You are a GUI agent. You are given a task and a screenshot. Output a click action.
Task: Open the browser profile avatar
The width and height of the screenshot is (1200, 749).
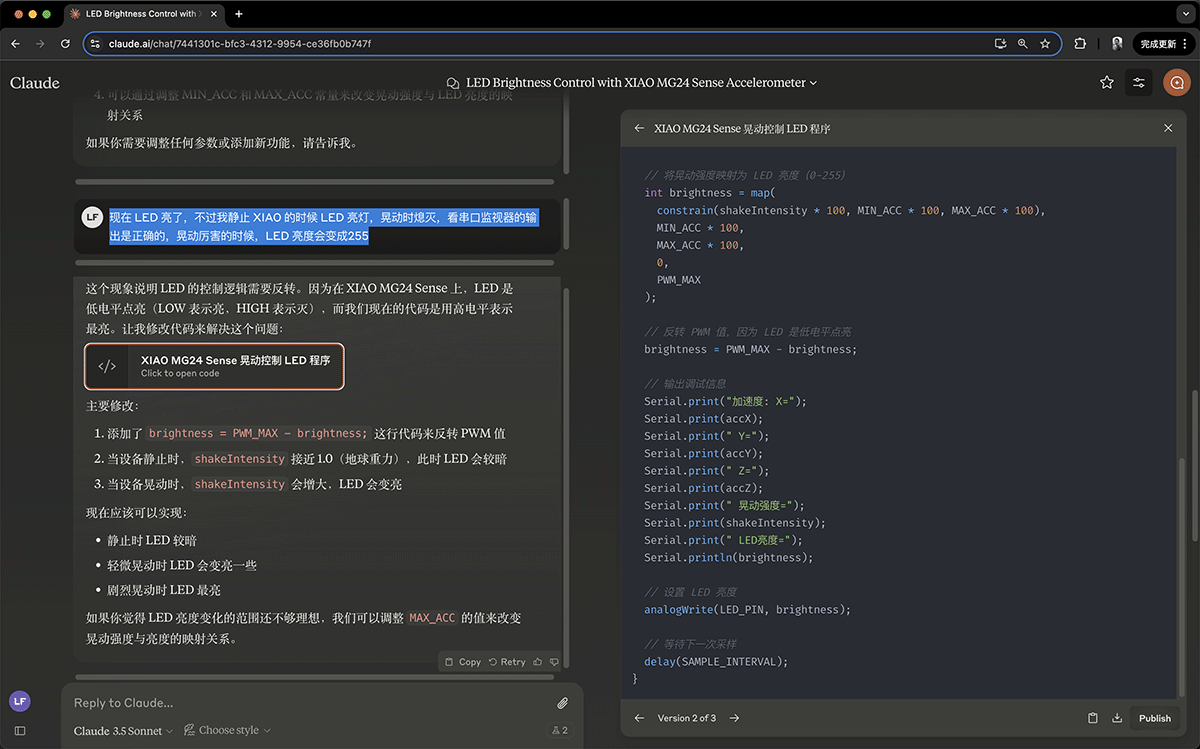pyautogui.click(x=1117, y=44)
